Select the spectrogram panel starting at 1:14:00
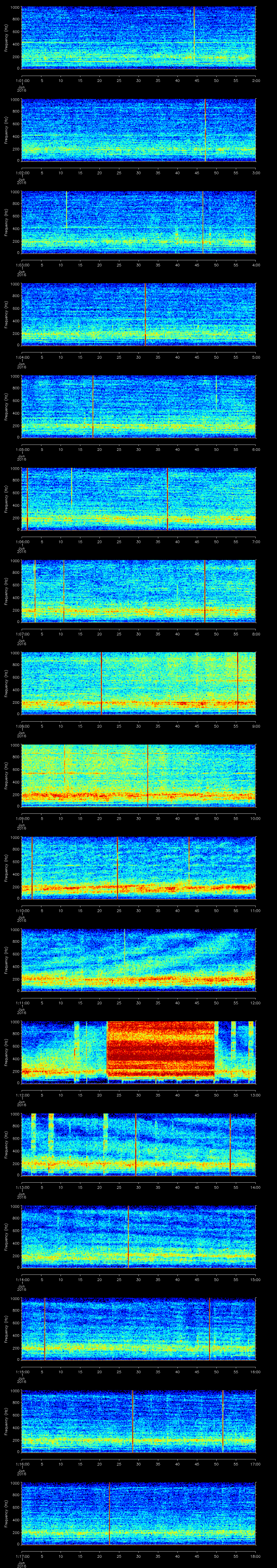The image size is (277, 1568). point(139,1237)
